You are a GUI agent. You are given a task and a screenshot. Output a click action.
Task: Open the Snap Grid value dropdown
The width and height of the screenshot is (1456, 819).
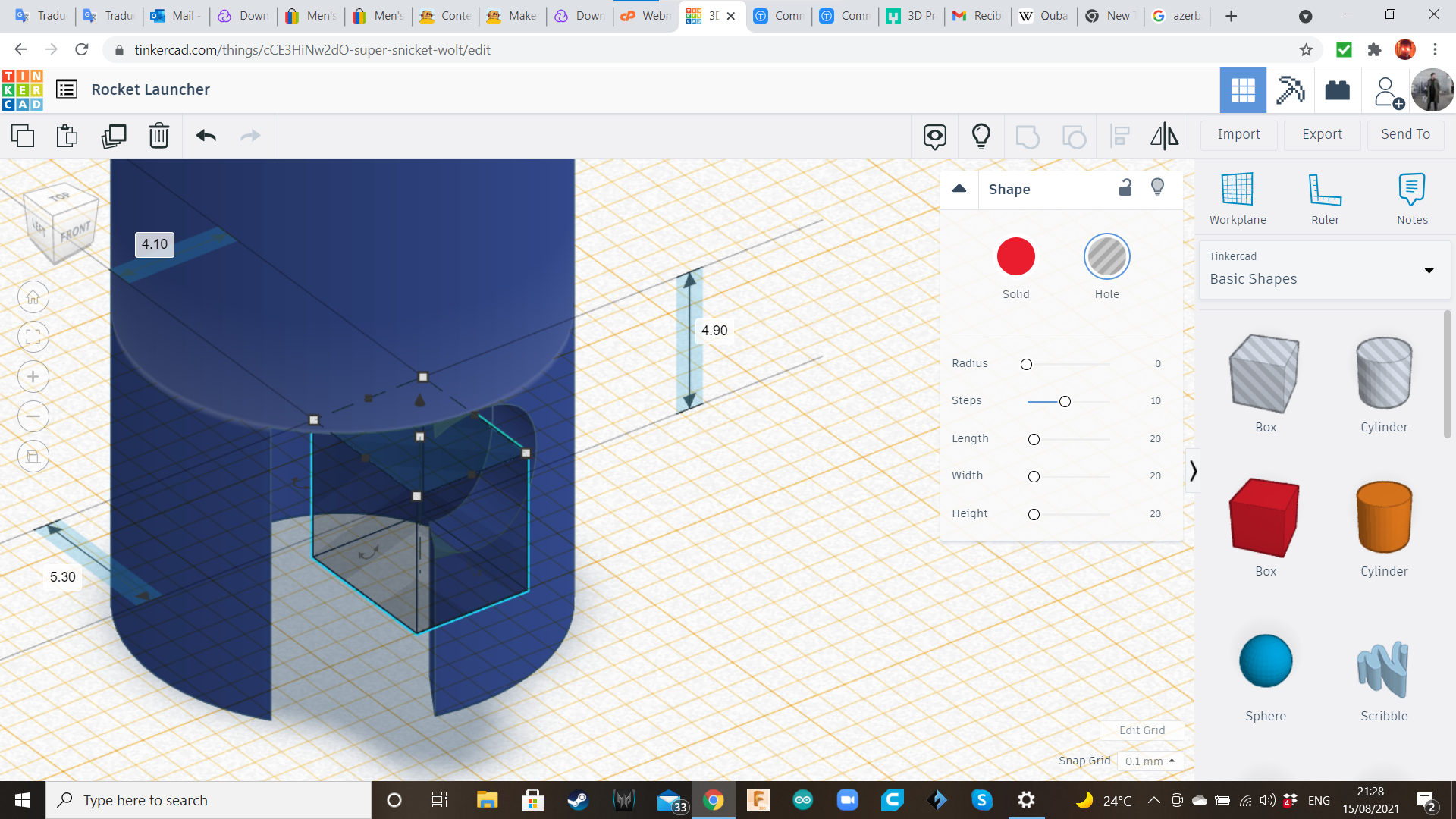[1150, 761]
